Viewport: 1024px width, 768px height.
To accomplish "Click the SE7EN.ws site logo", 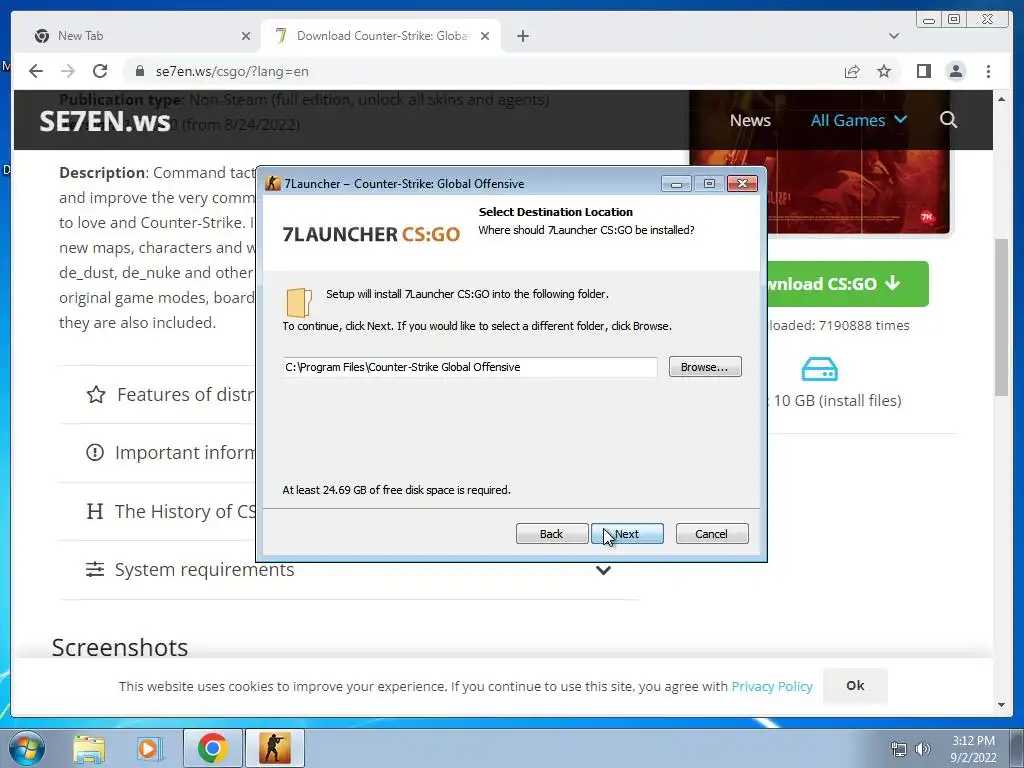I will click(x=104, y=121).
